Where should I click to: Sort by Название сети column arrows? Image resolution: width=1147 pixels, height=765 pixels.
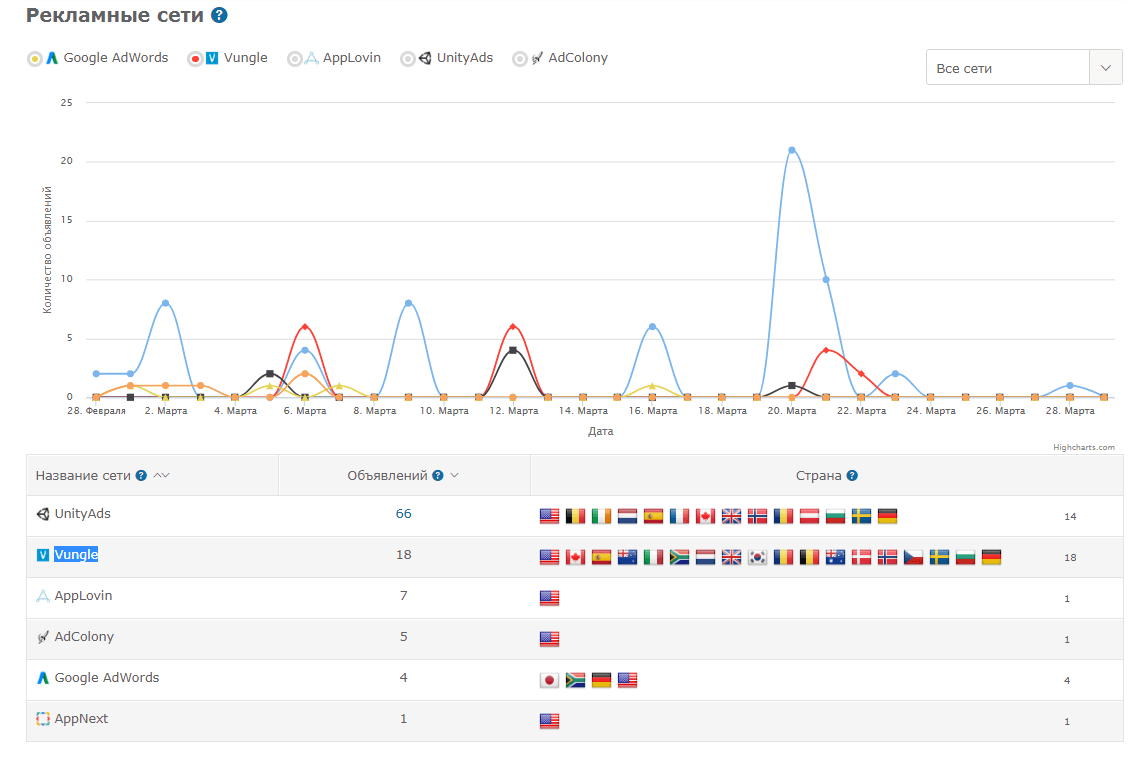click(161, 476)
